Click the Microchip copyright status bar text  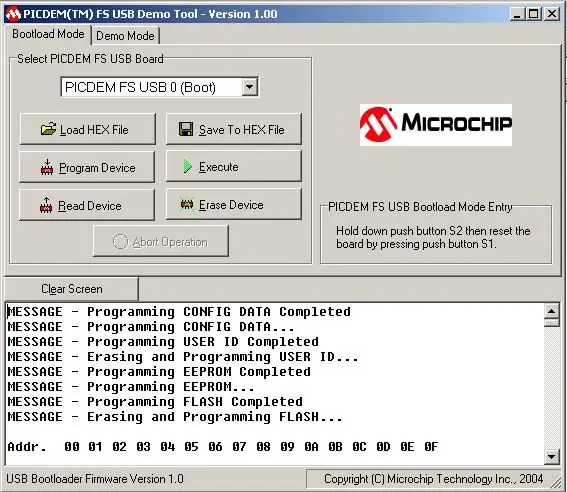tap(434, 479)
